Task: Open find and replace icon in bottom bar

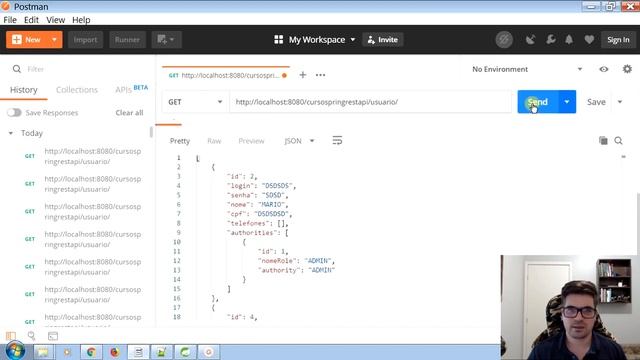Action: [x=31, y=336]
